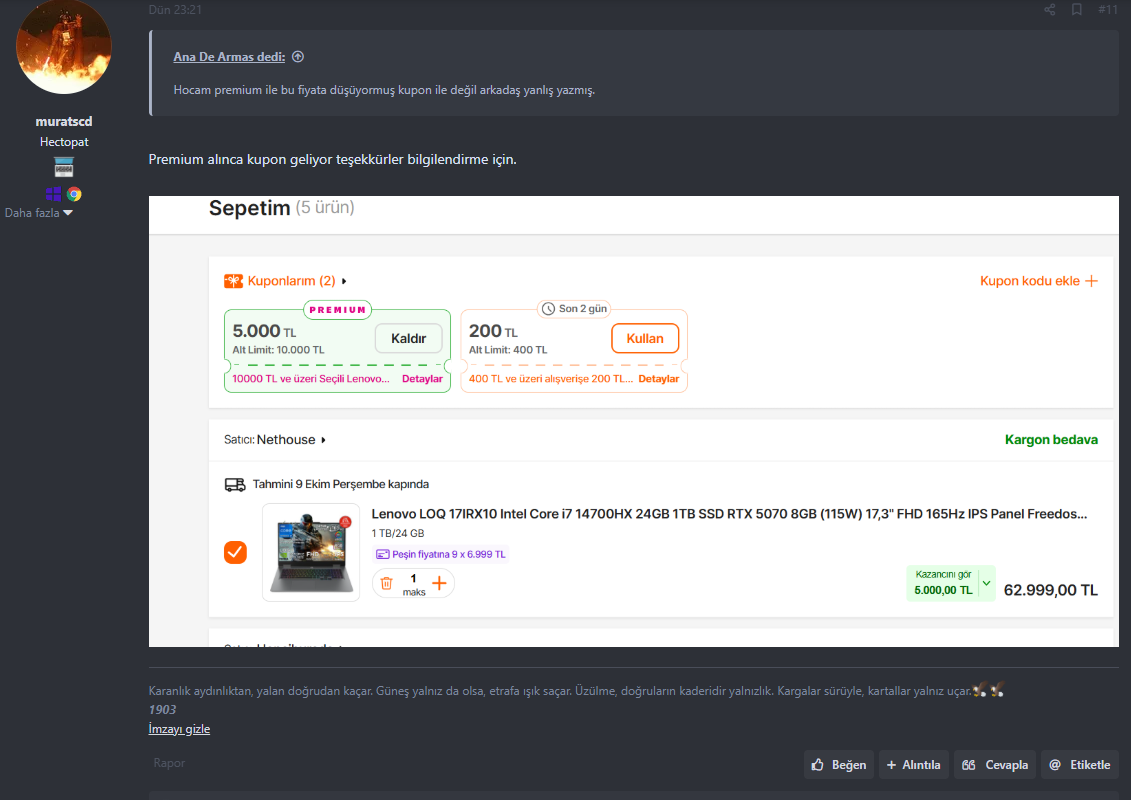Click the Kuponlarım gift icon
This screenshot has height=800, width=1131.
tap(233, 281)
